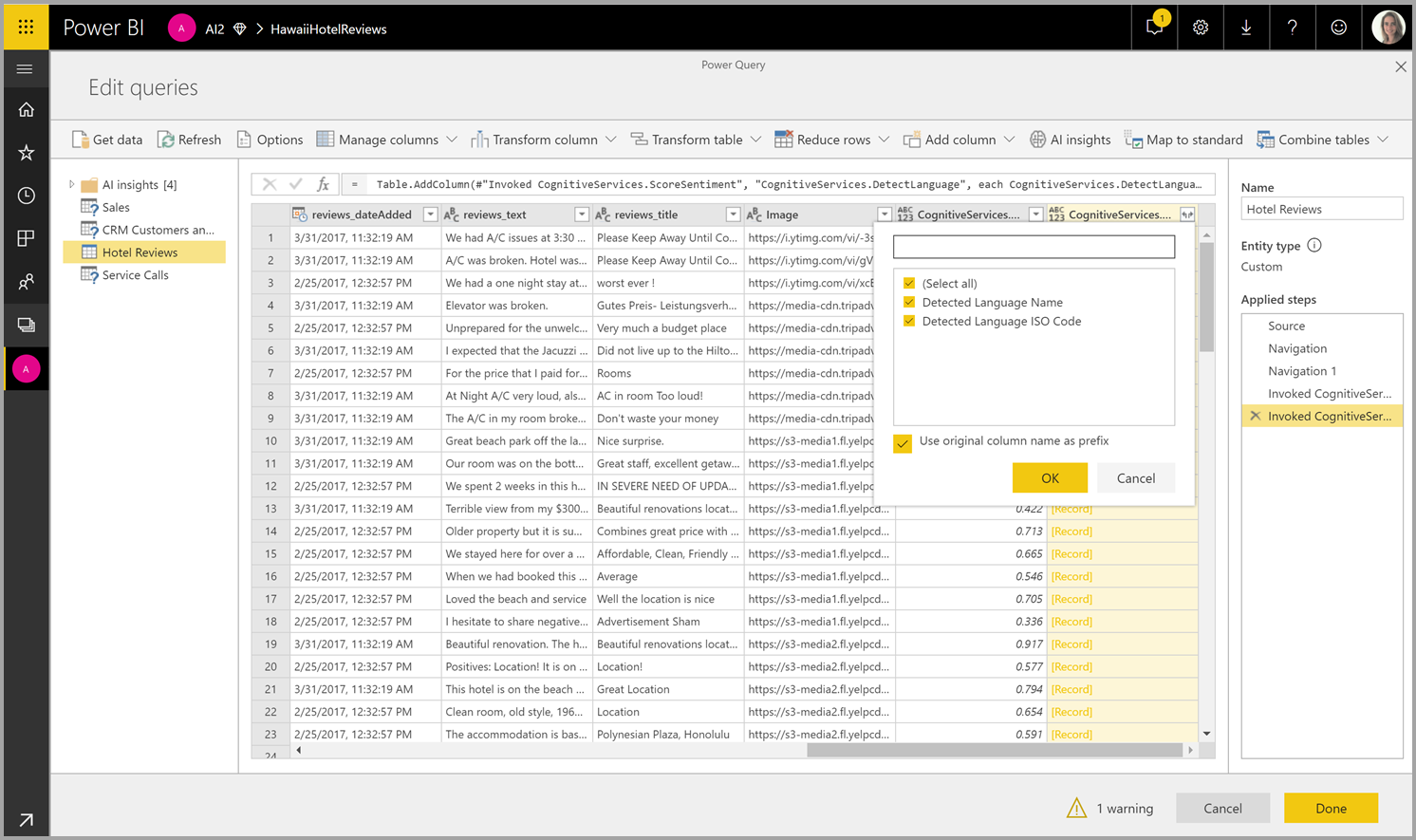Image resolution: width=1416 pixels, height=840 pixels.
Task: Click OK in expand column popup
Action: point(1050,477)
